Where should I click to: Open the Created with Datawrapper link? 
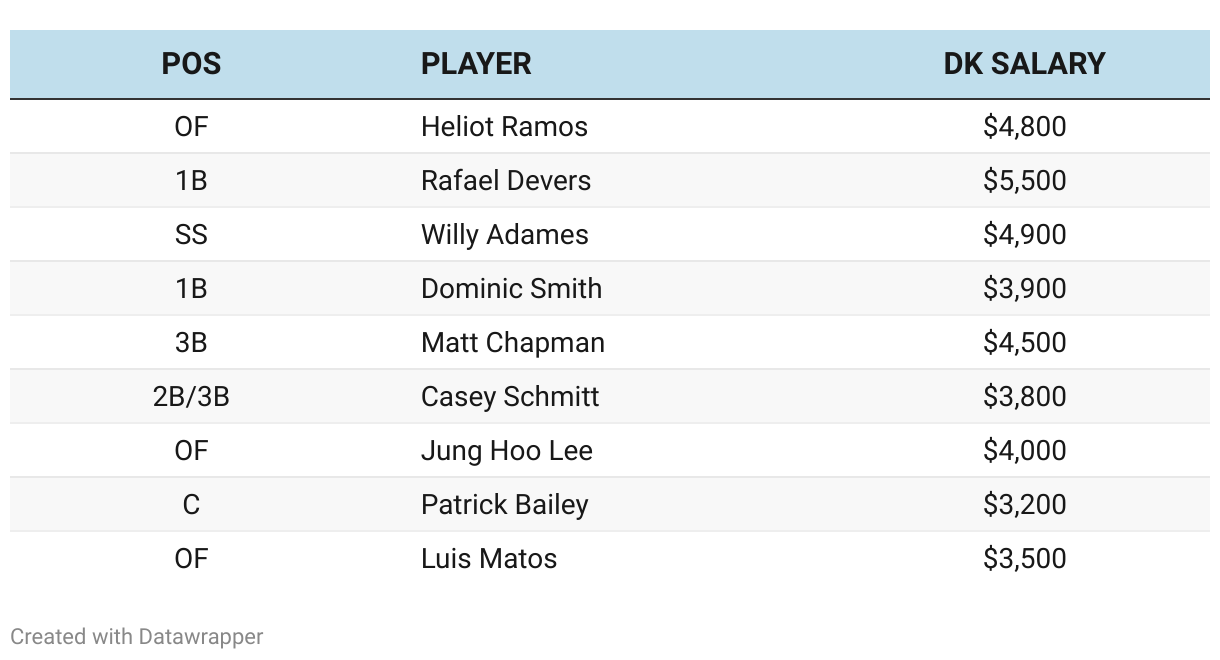pyautogui.click(x=137, y=636)
